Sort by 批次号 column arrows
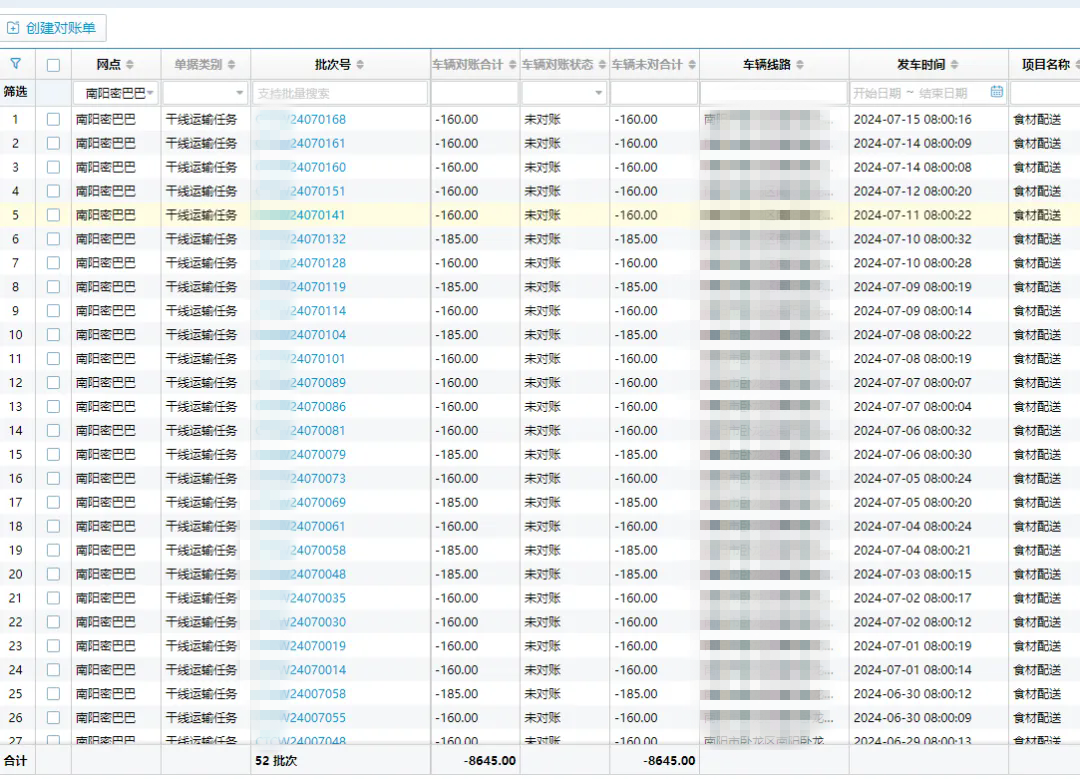The height and width of the screenshot is (779, 1080). 360,65
